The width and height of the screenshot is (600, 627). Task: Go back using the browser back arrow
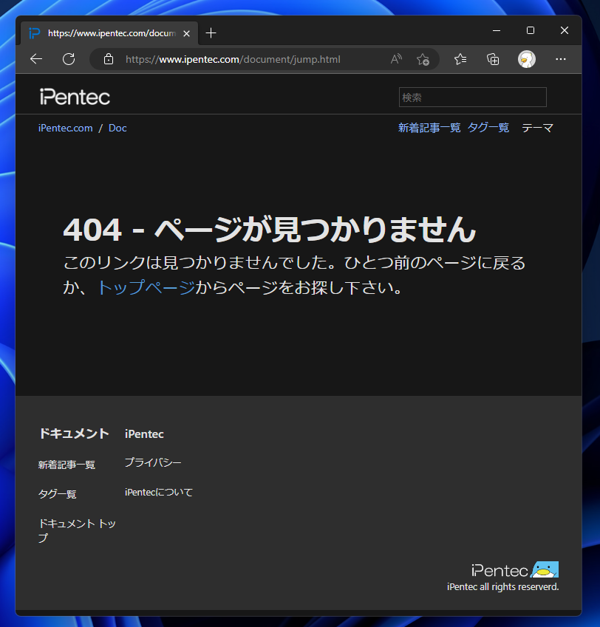pyautogui.click(x=36, y=59)
